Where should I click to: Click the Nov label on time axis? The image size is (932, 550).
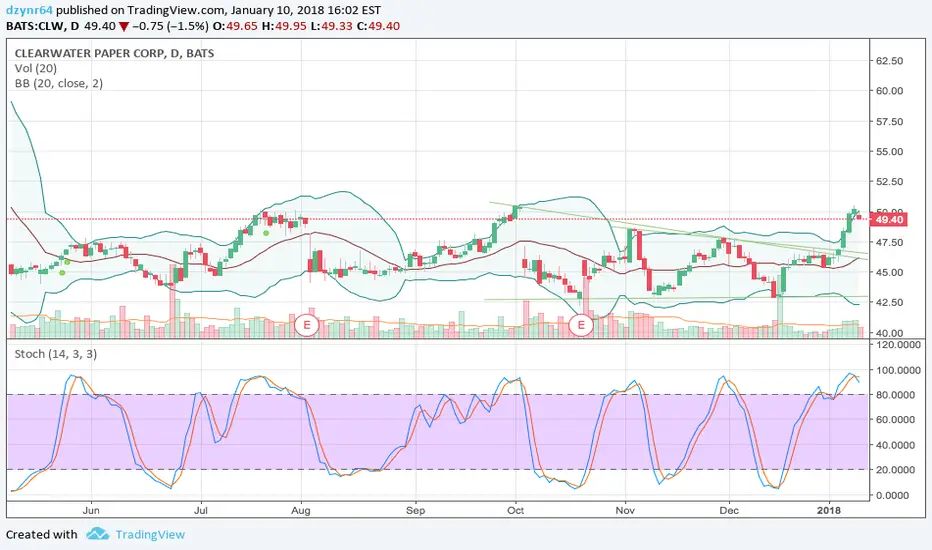pos(625,511)
